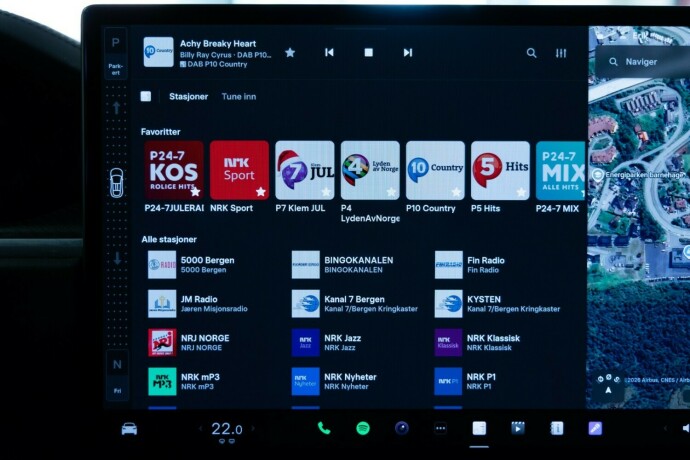Open phone app
690x460 pixels.
click(324, 428)
